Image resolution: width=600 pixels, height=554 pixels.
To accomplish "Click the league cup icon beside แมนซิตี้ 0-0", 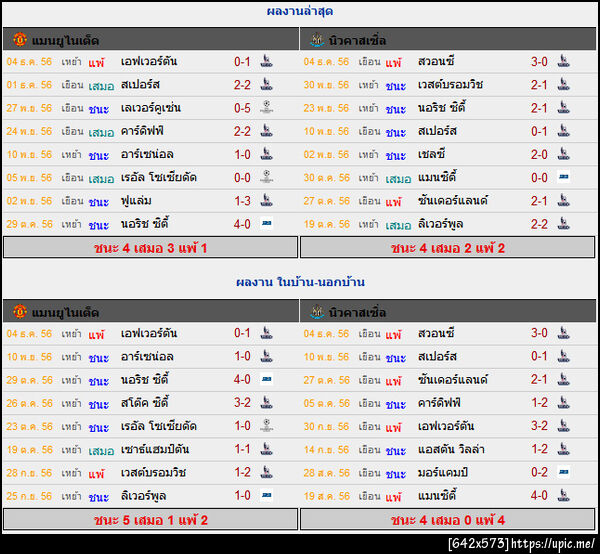I will point(563,176).
